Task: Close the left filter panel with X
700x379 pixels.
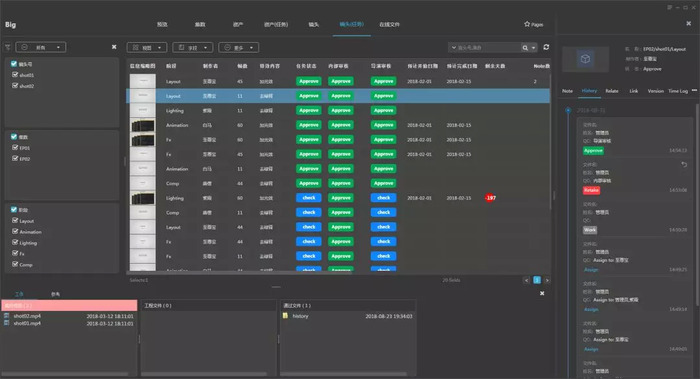Action: [114, 47]
